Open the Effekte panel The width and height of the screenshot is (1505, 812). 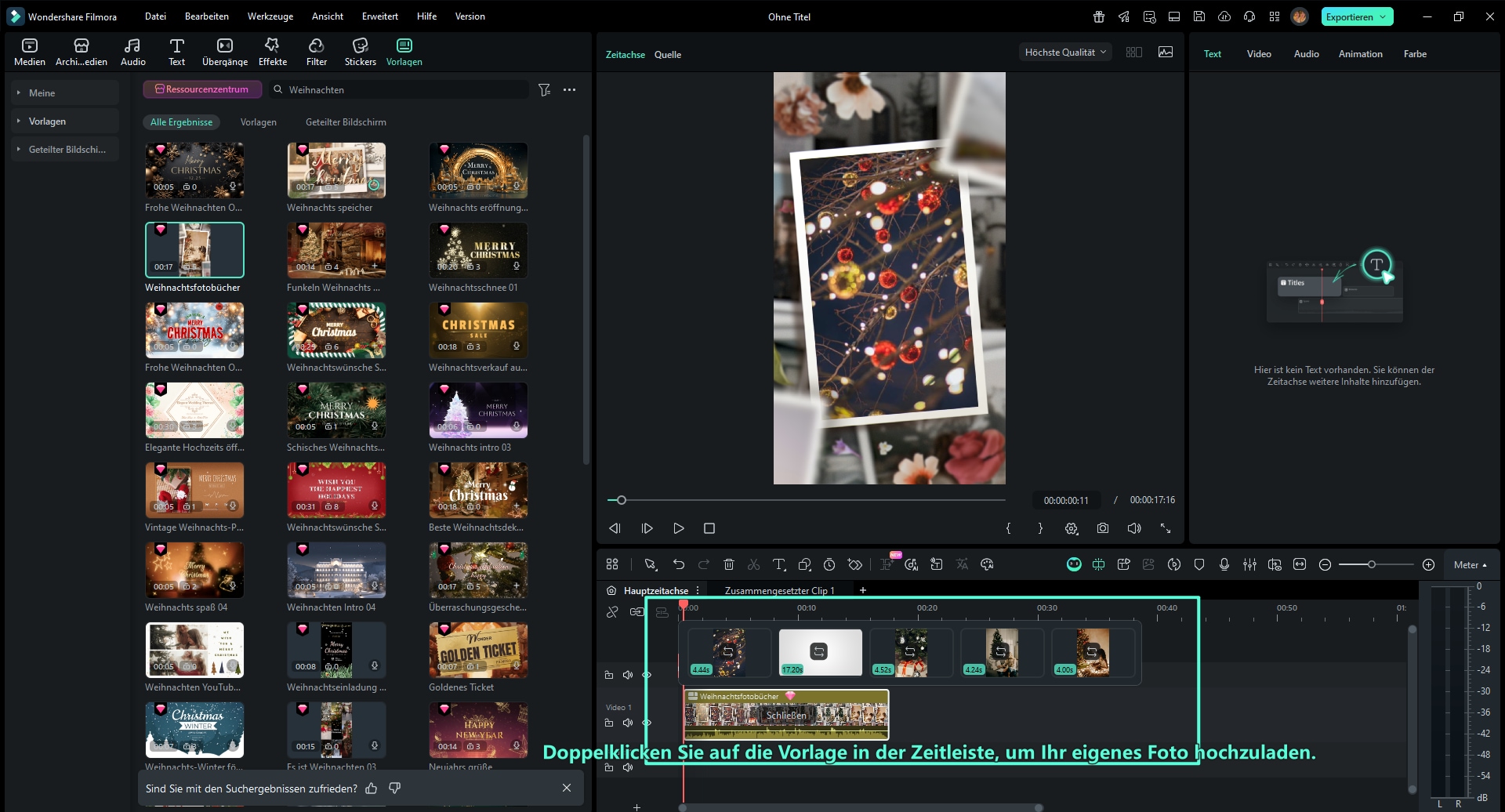(272, 52)
